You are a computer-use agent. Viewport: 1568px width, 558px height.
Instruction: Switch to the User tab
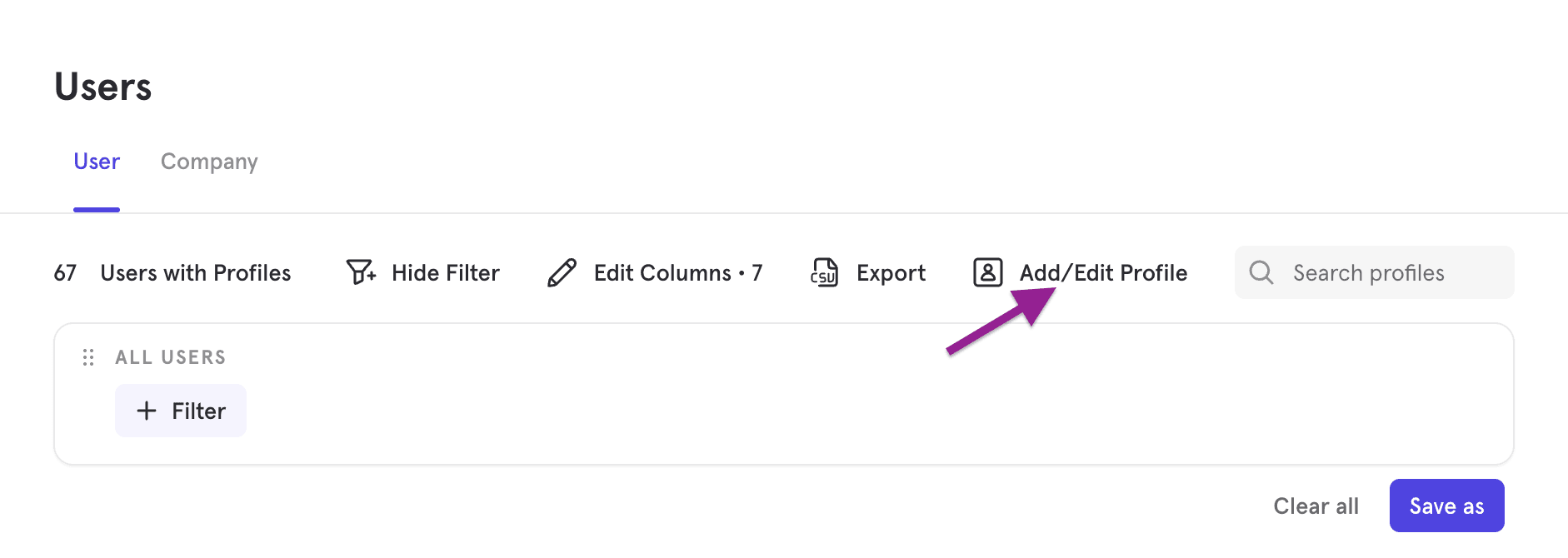point(97,162)
